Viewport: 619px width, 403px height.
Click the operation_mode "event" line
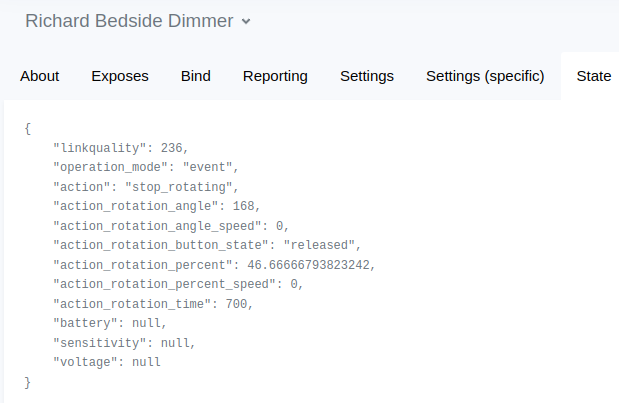145,167
